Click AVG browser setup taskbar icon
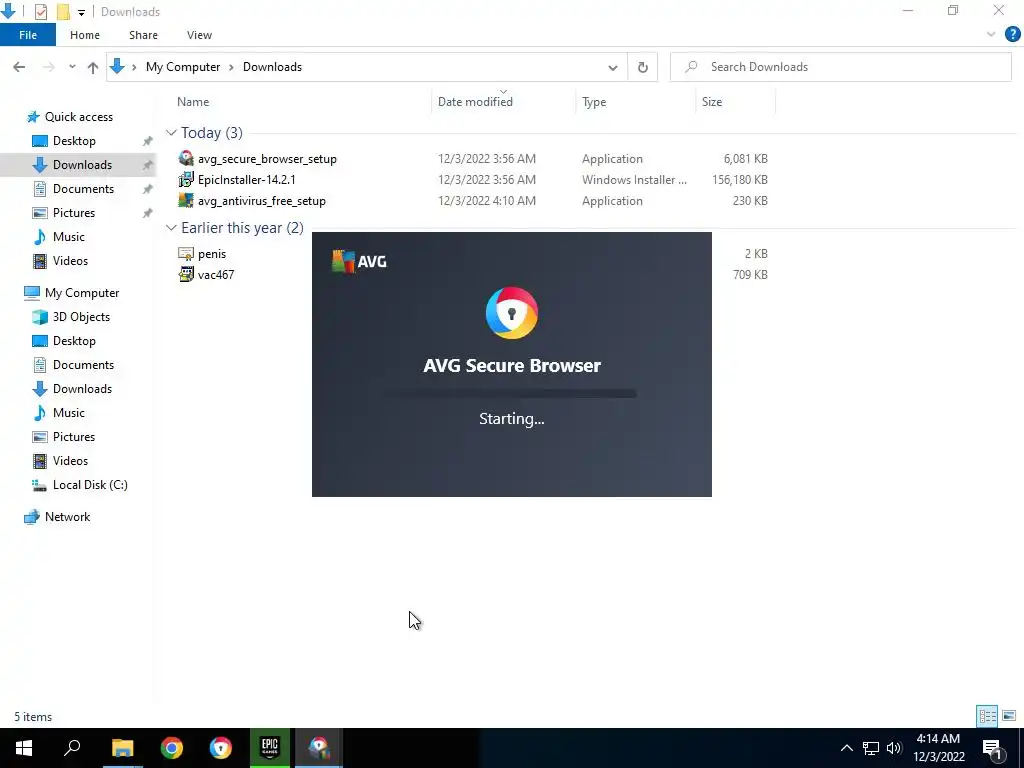Screen dimensions: 1024x768 pos(319,748)
